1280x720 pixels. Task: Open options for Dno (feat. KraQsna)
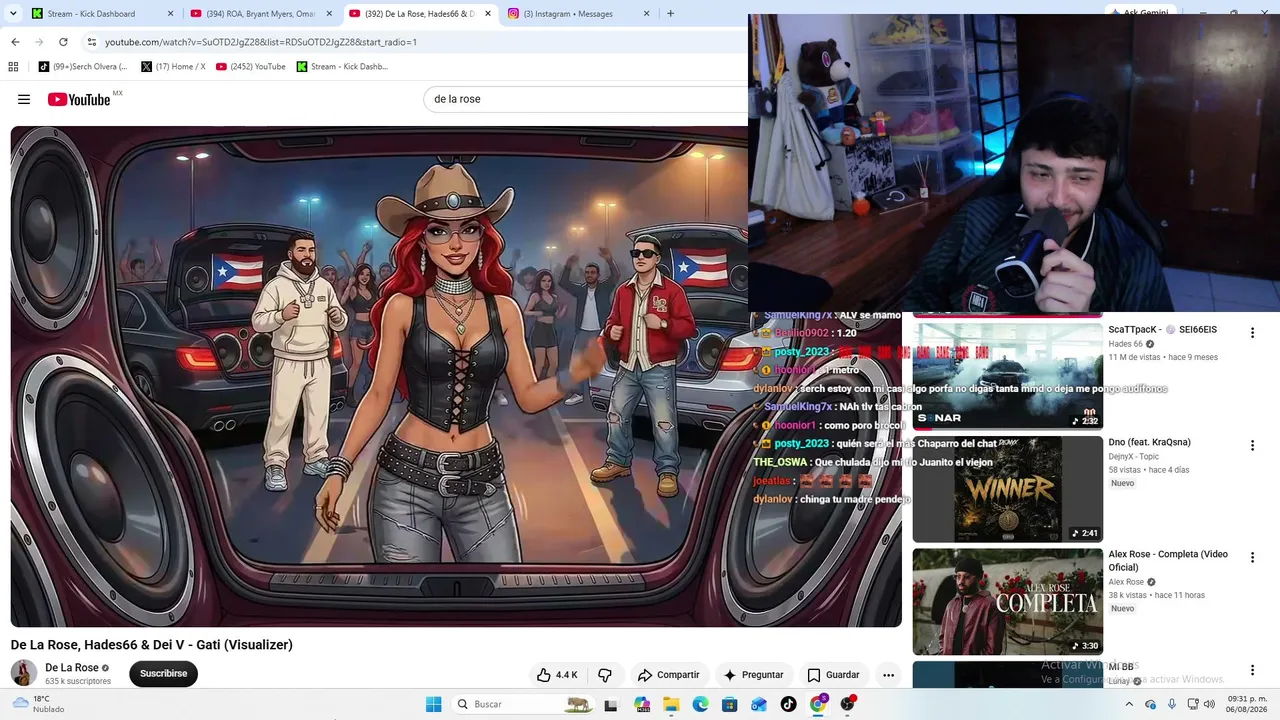coord(1252,446)
